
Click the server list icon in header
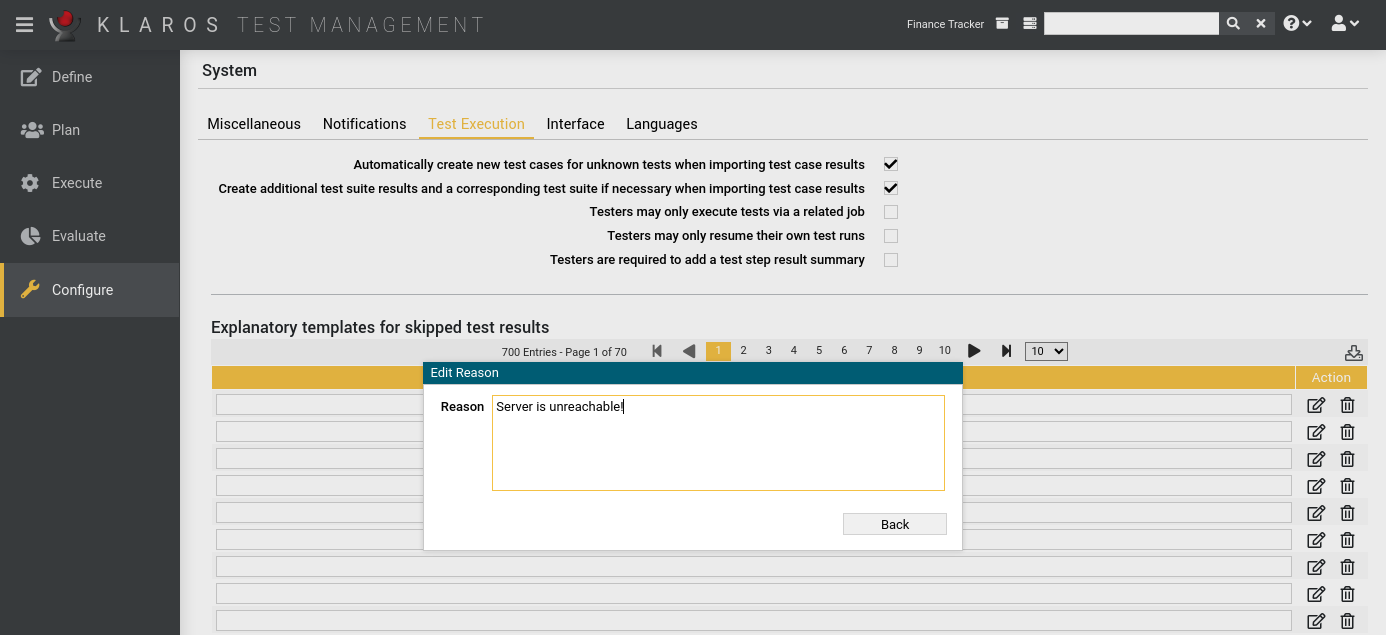point(1029,22)
